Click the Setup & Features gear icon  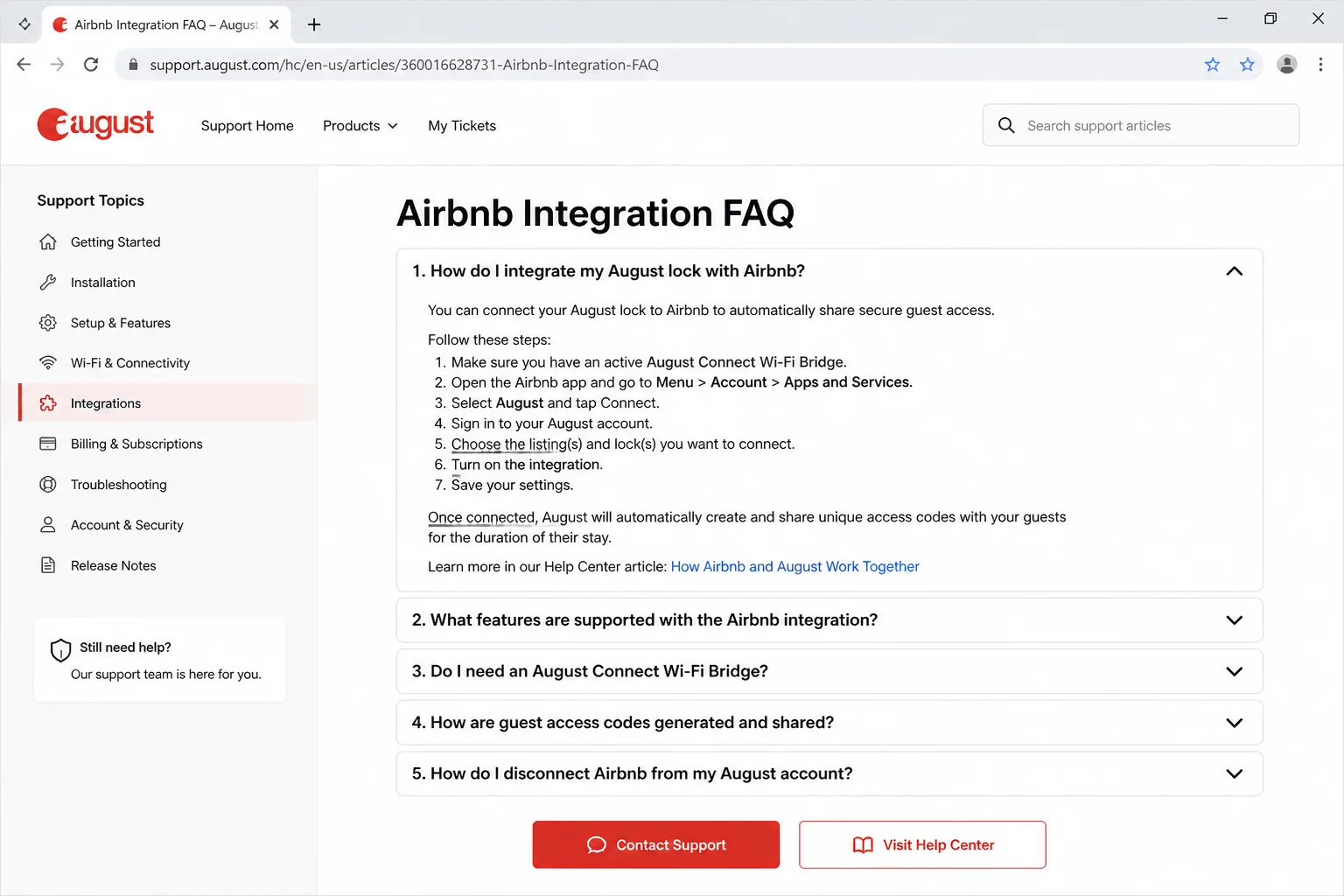click(48, 323)
